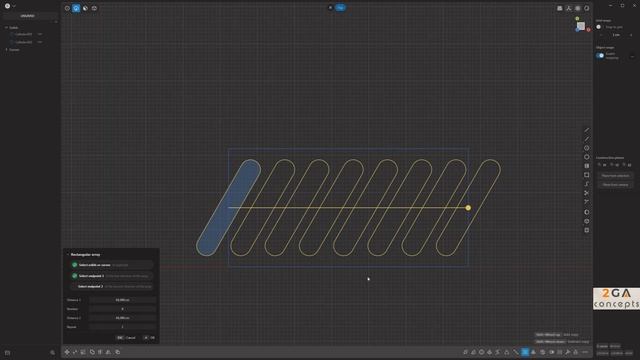Click the view orientation cube gizmo

point(581,26)
